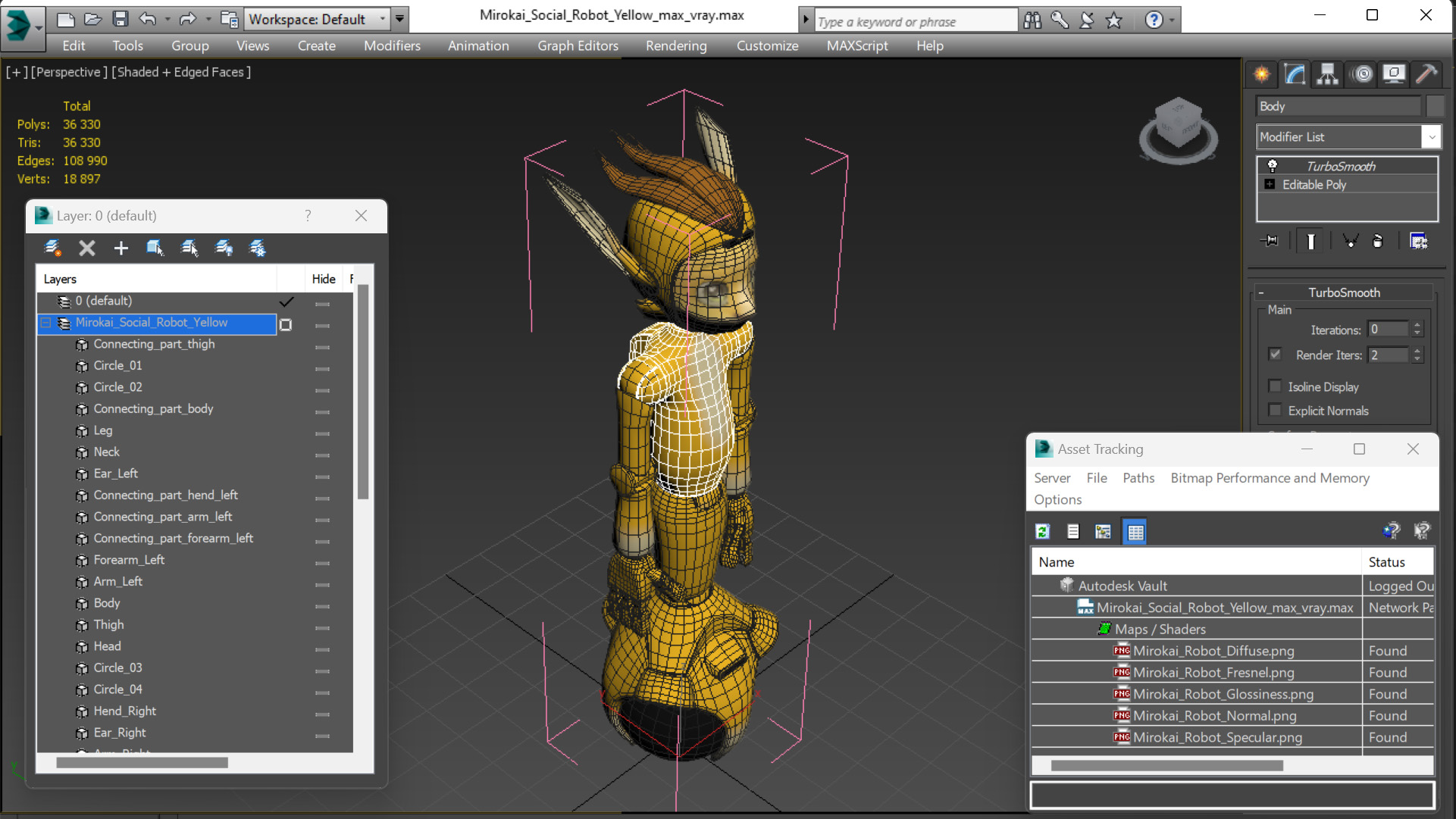Open Bitmap Performance and Memory menu
Screen dimensions: 1456x819
click(1270, 478)
